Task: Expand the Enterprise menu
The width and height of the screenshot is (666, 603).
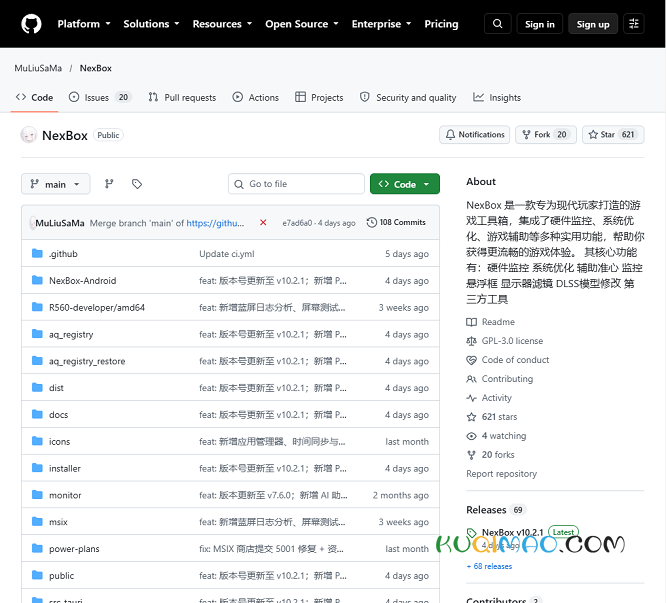Action: pyautogui.click(x=381, y=24)
